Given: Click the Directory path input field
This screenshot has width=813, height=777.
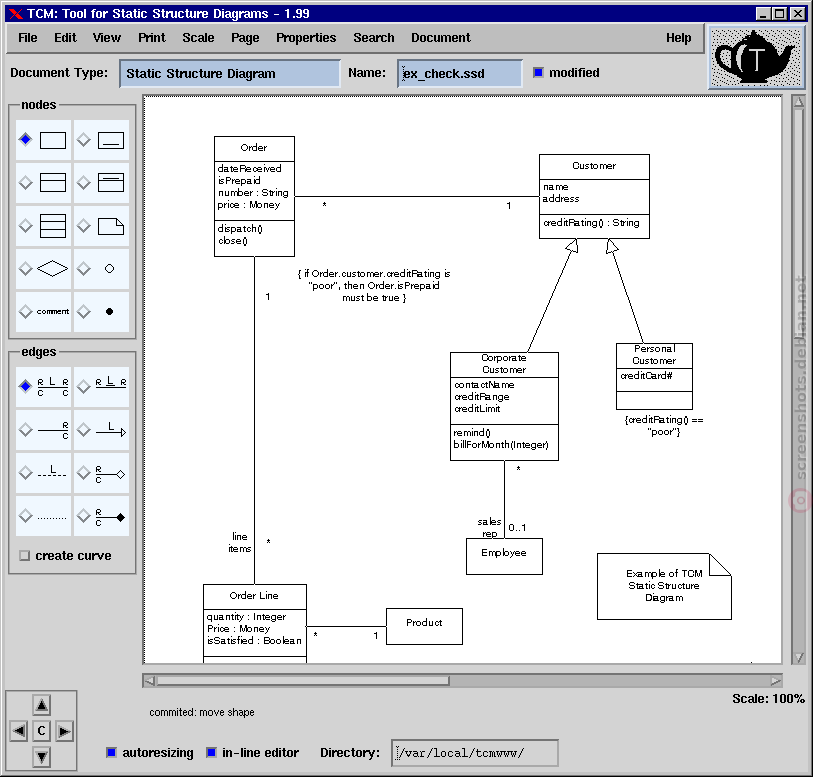Looking at the screenshot, I should click(474, 753).
